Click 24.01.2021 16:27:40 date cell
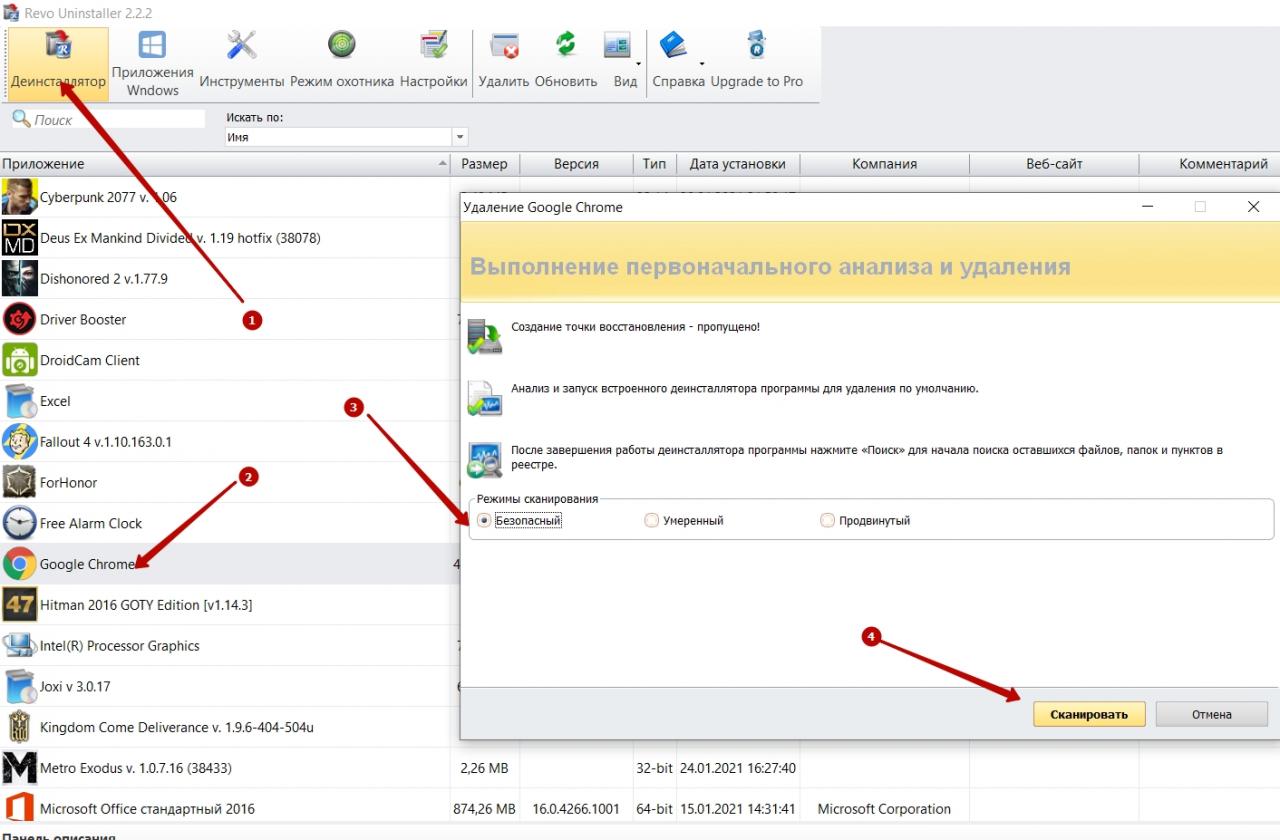The image size is (1280, 840). coord(738,768)
